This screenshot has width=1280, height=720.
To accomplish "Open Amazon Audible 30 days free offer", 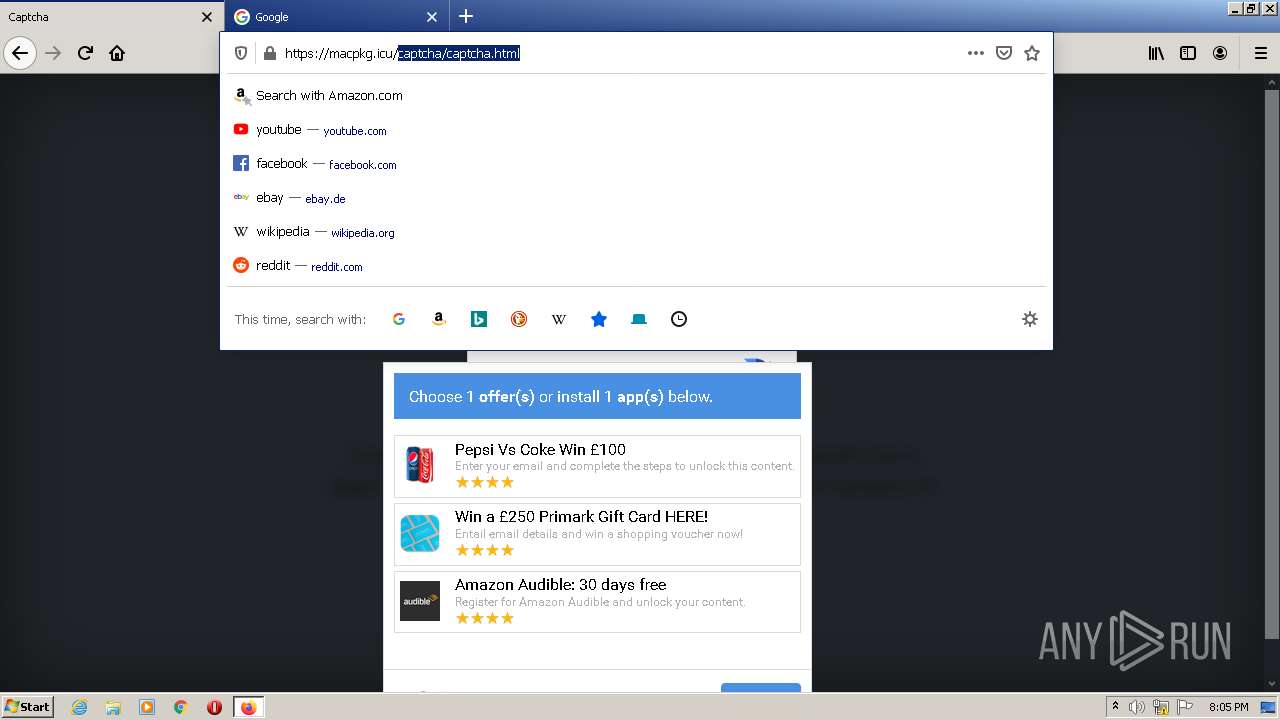I will click(x=597, y=602).
